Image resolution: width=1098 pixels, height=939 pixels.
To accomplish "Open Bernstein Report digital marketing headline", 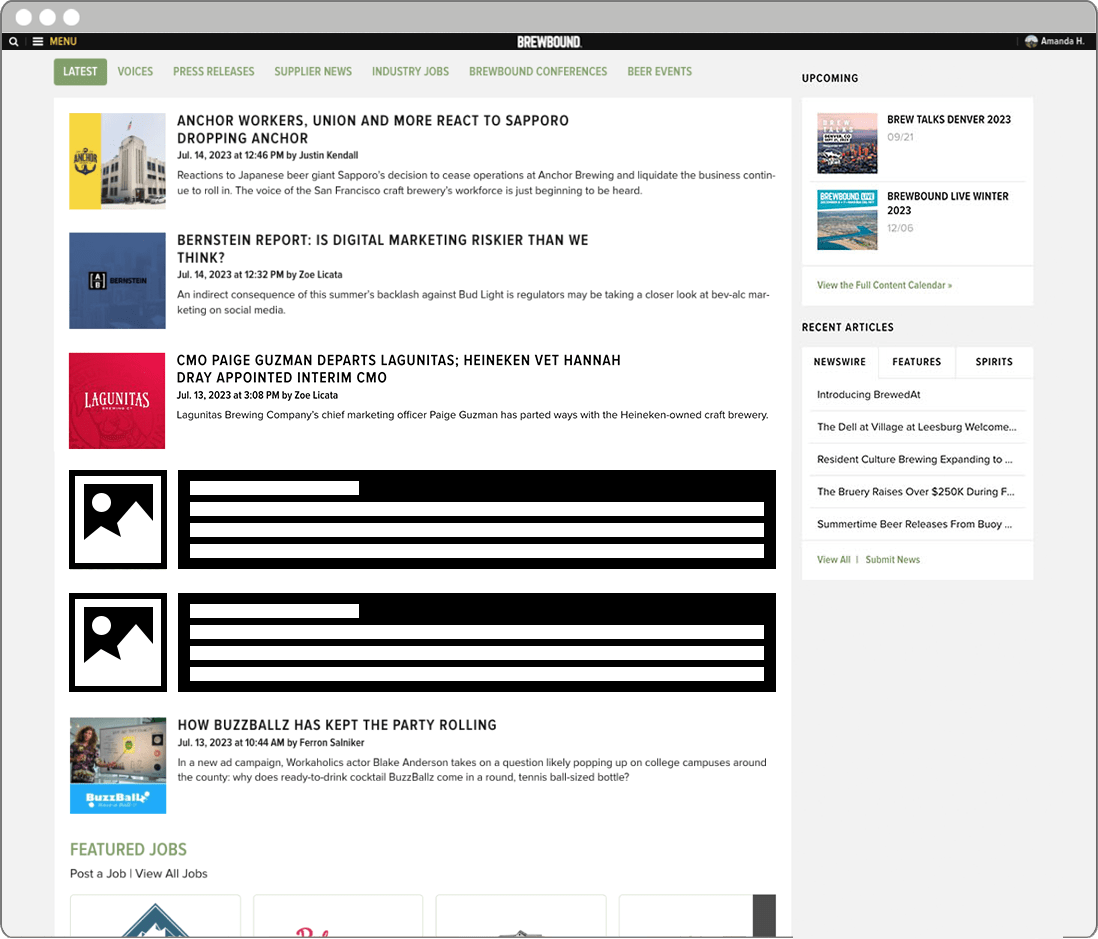I will pyautogui.click(x=382, y=249).
